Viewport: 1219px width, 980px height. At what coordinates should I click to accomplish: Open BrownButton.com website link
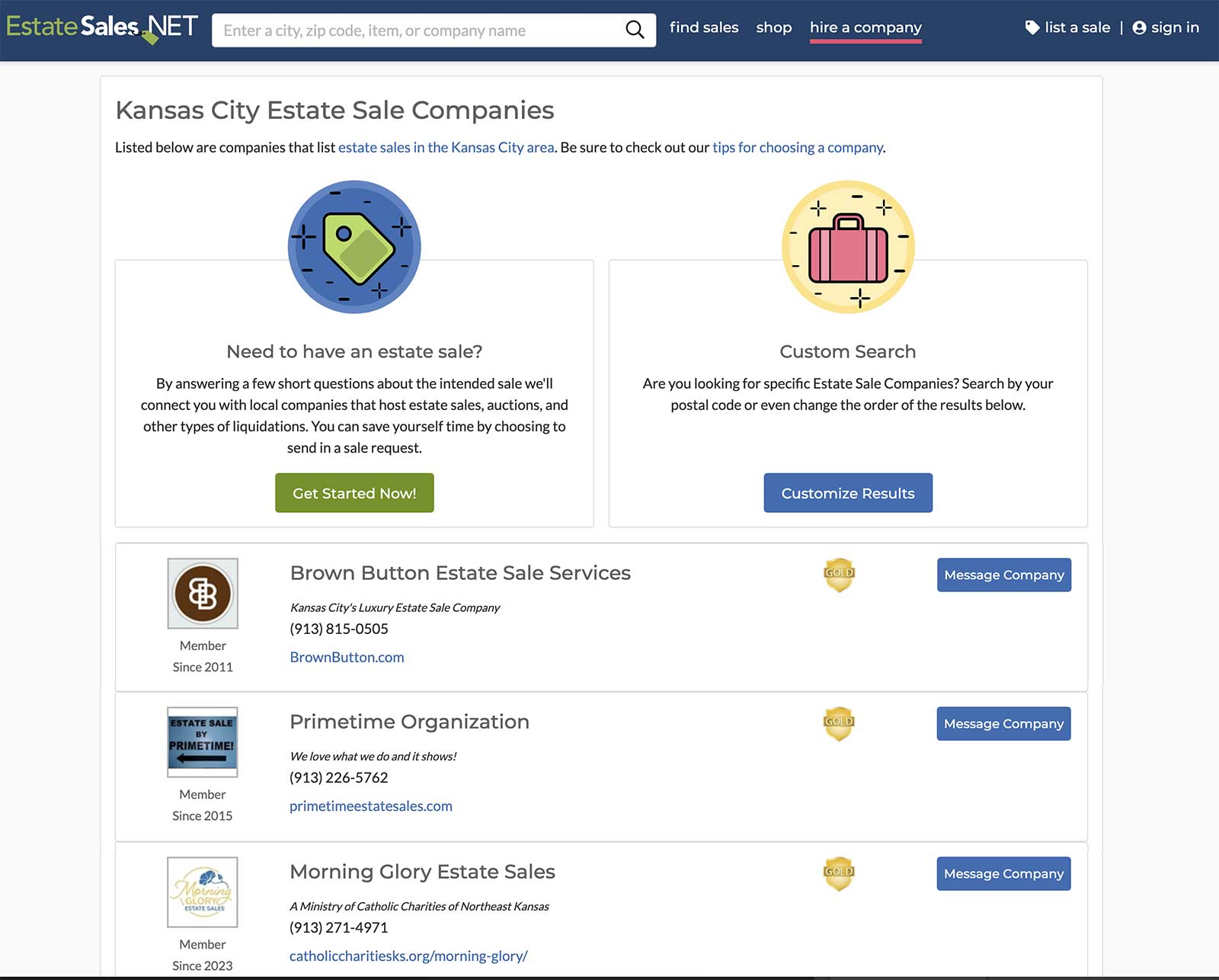(347, 657)
